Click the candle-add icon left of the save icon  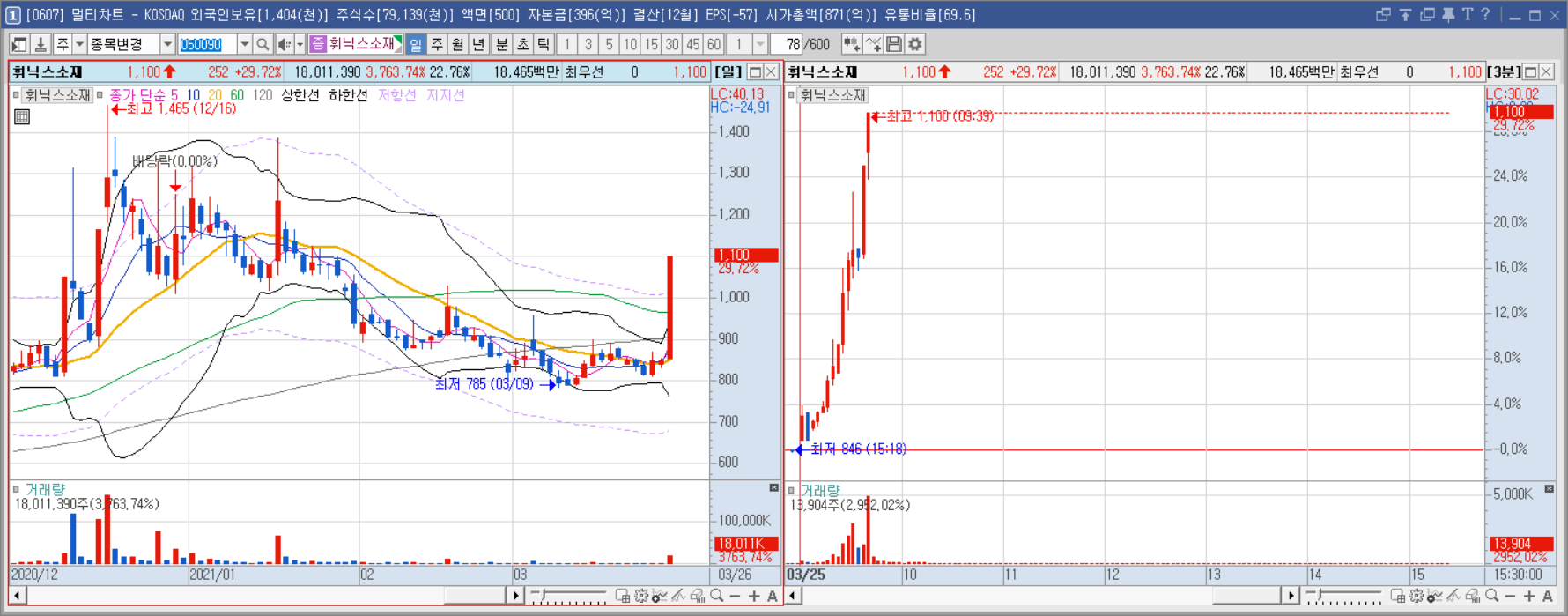click(x=852, y=44)
